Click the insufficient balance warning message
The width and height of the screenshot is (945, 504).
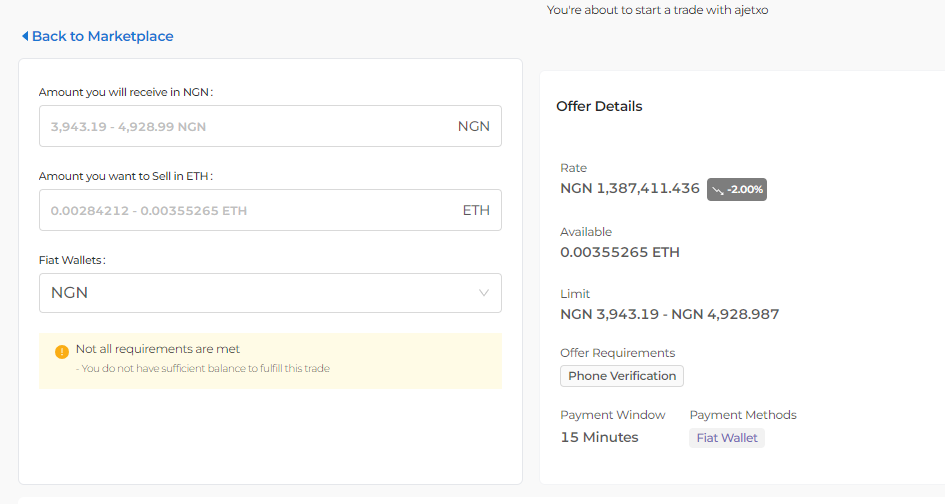[203, 368]
